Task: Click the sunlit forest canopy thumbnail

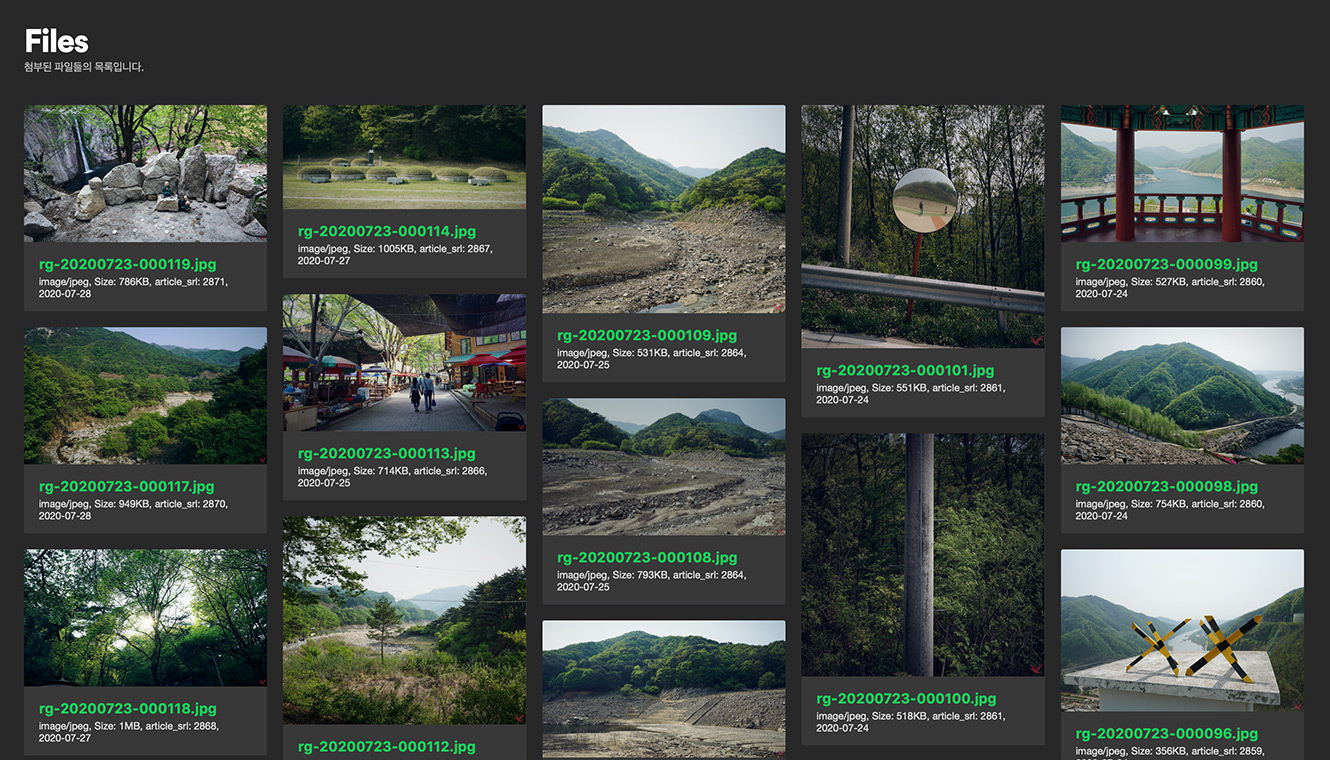Action: point(145,617)
